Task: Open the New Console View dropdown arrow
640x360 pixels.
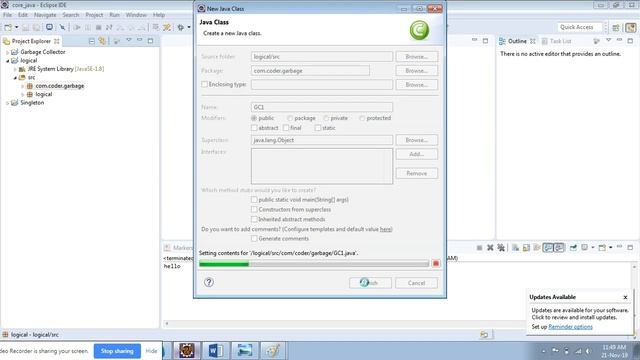Action: tap(611, 247)
